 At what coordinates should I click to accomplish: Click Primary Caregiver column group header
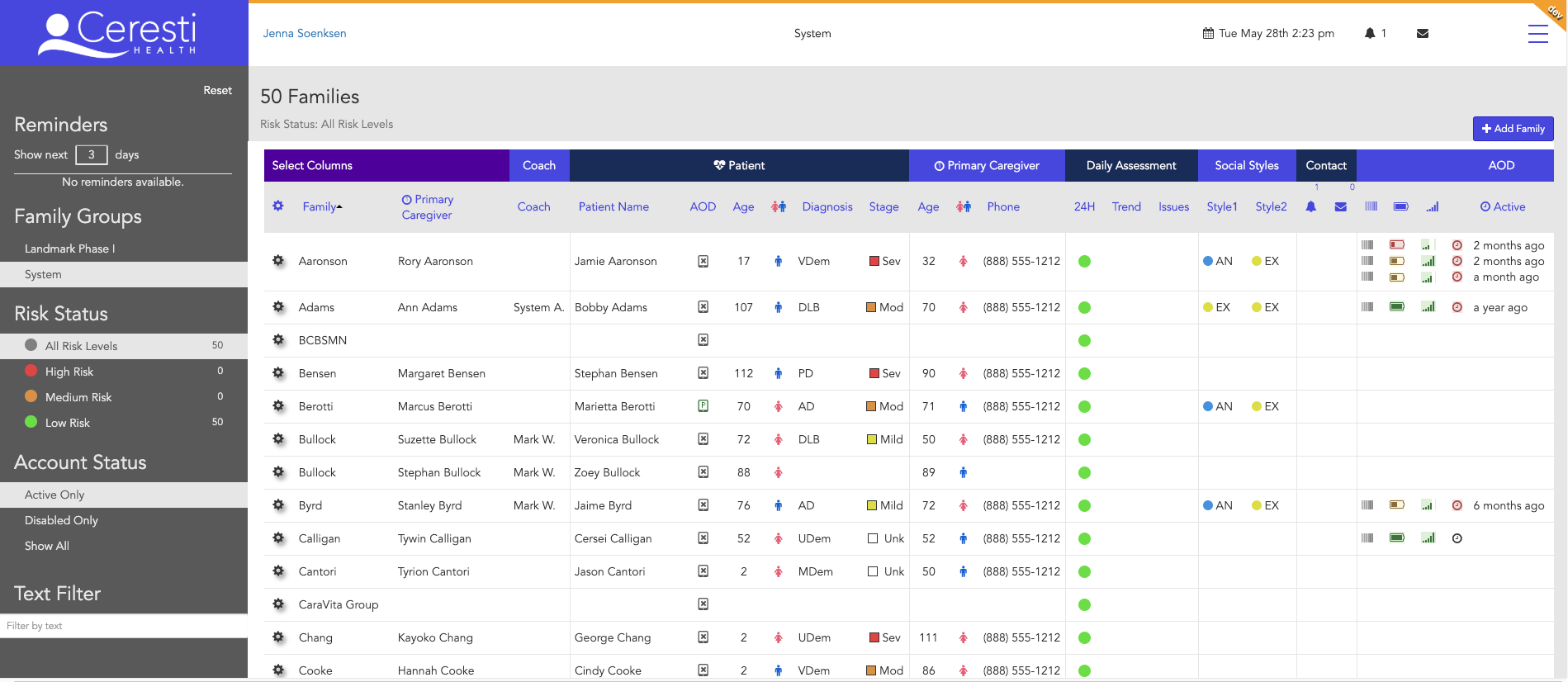click(987, 165)
